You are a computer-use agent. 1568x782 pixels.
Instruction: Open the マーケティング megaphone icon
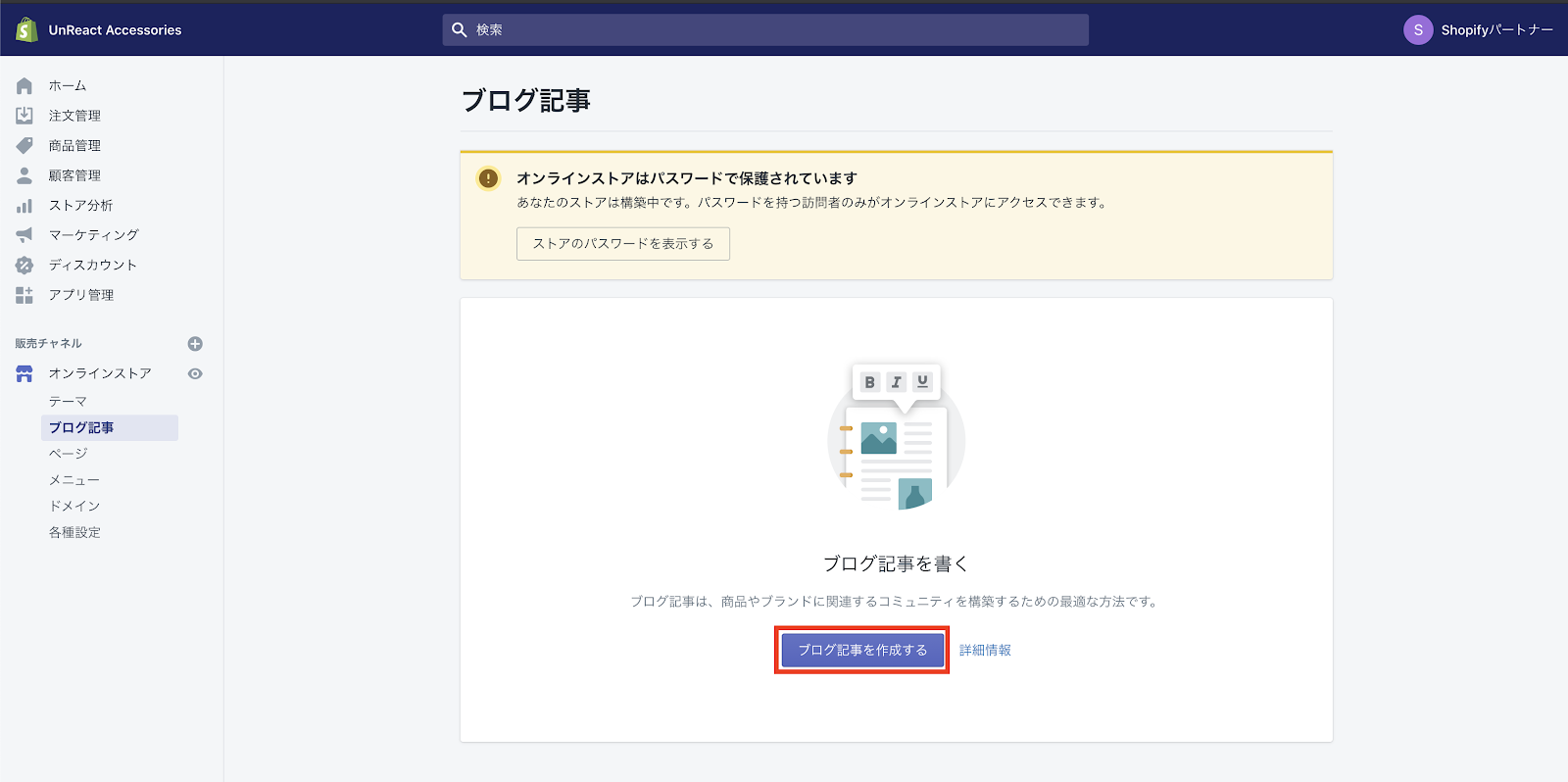pos(24,235)
